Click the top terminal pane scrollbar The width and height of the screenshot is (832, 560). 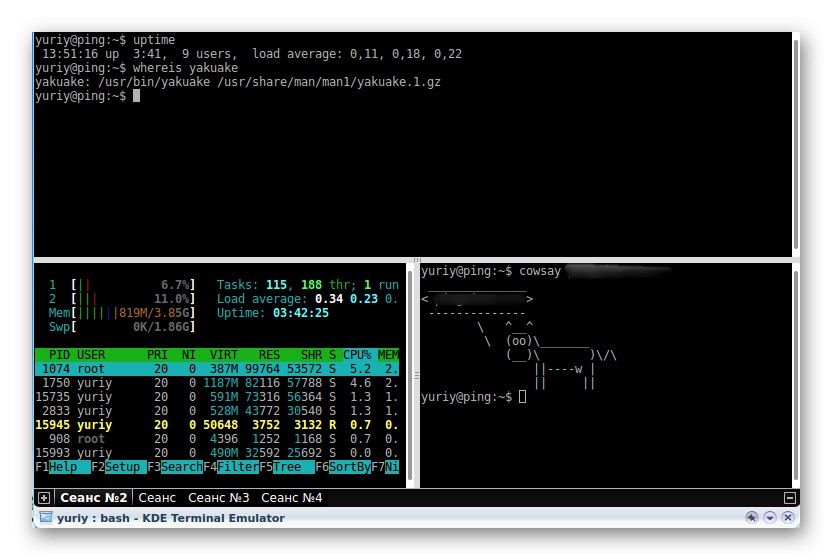795,143
